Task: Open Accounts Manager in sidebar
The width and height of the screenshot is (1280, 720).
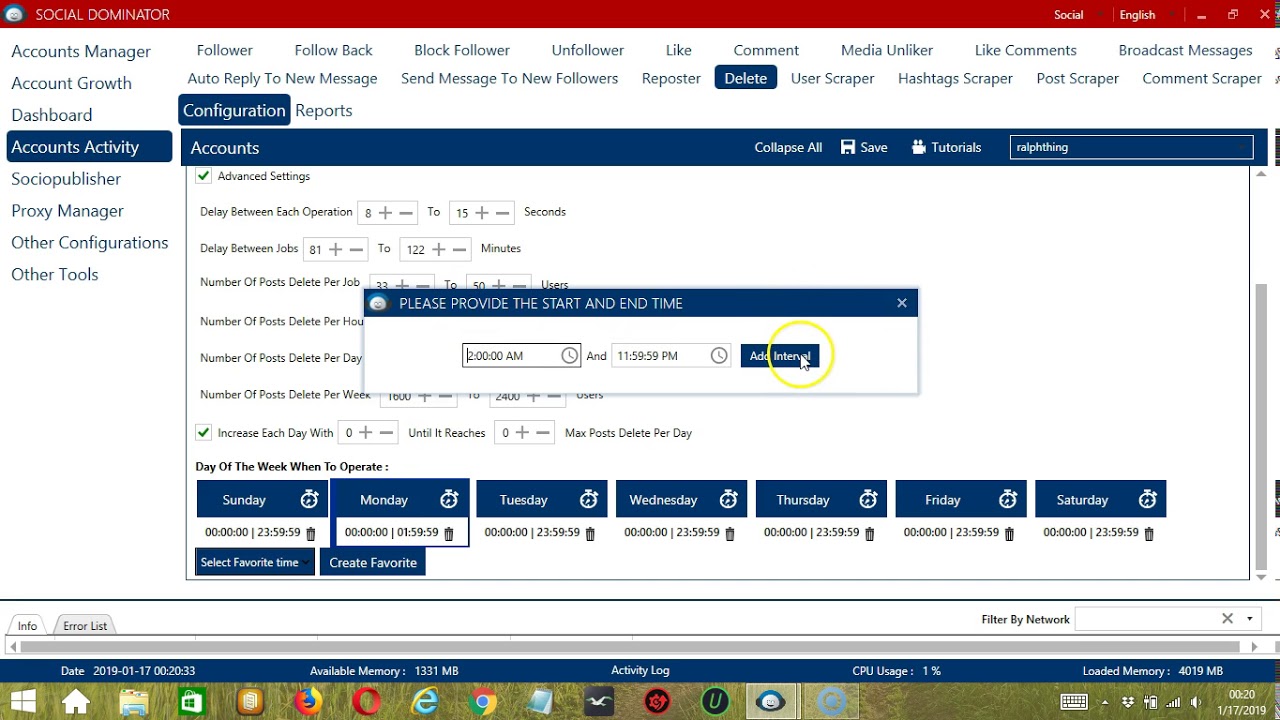Action: point(81,51)
